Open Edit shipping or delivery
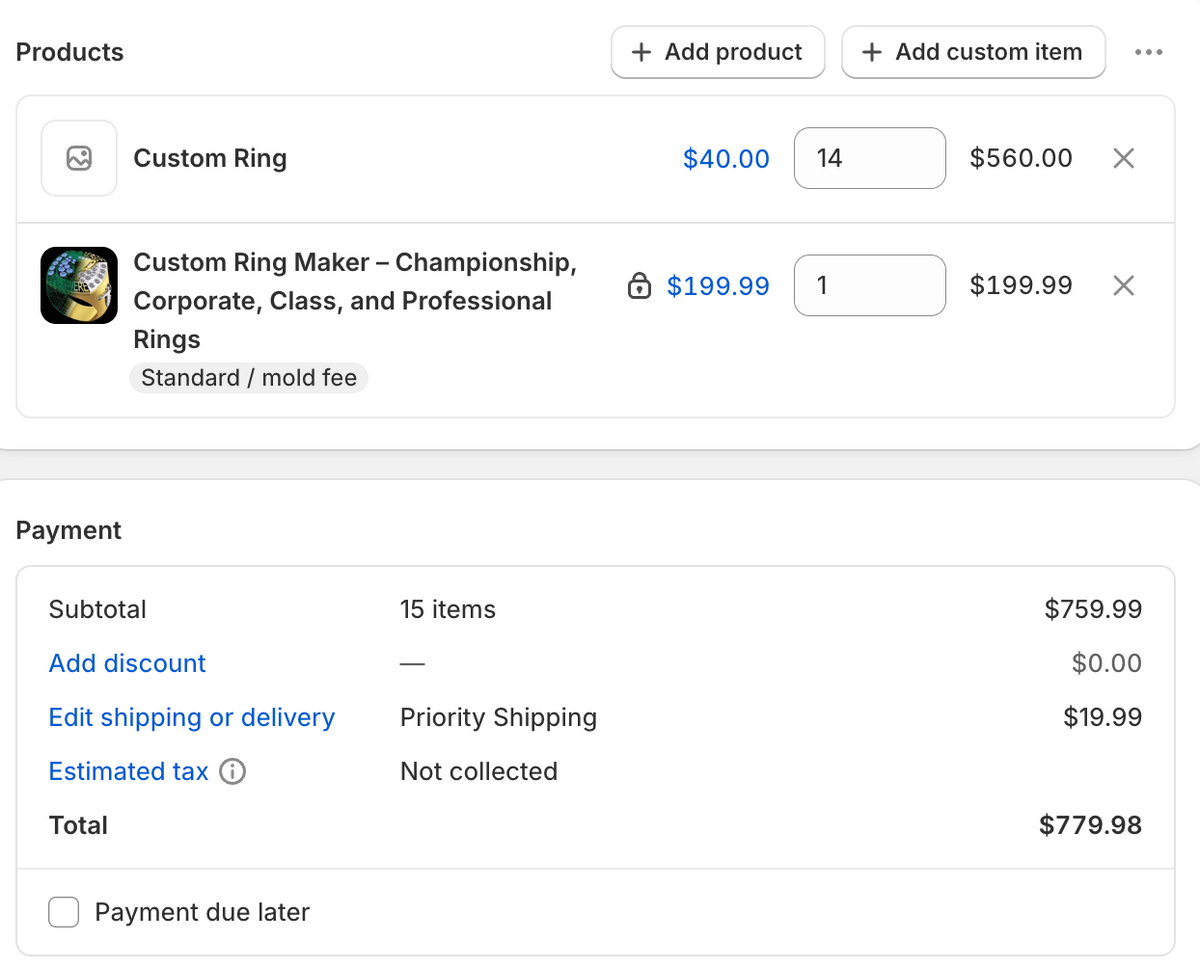This screenshot has height=968, width=1200. [192, 717]
